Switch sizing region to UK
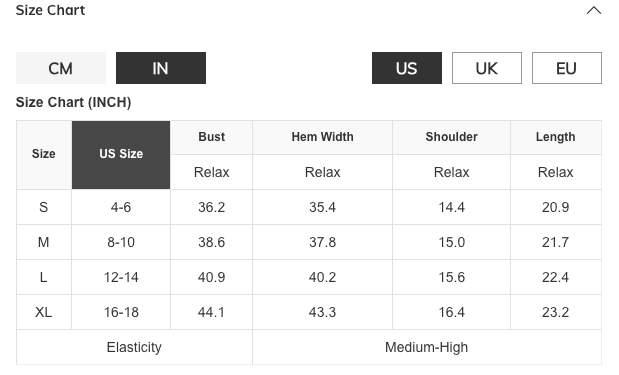The image size is (619, 375). 487,68
